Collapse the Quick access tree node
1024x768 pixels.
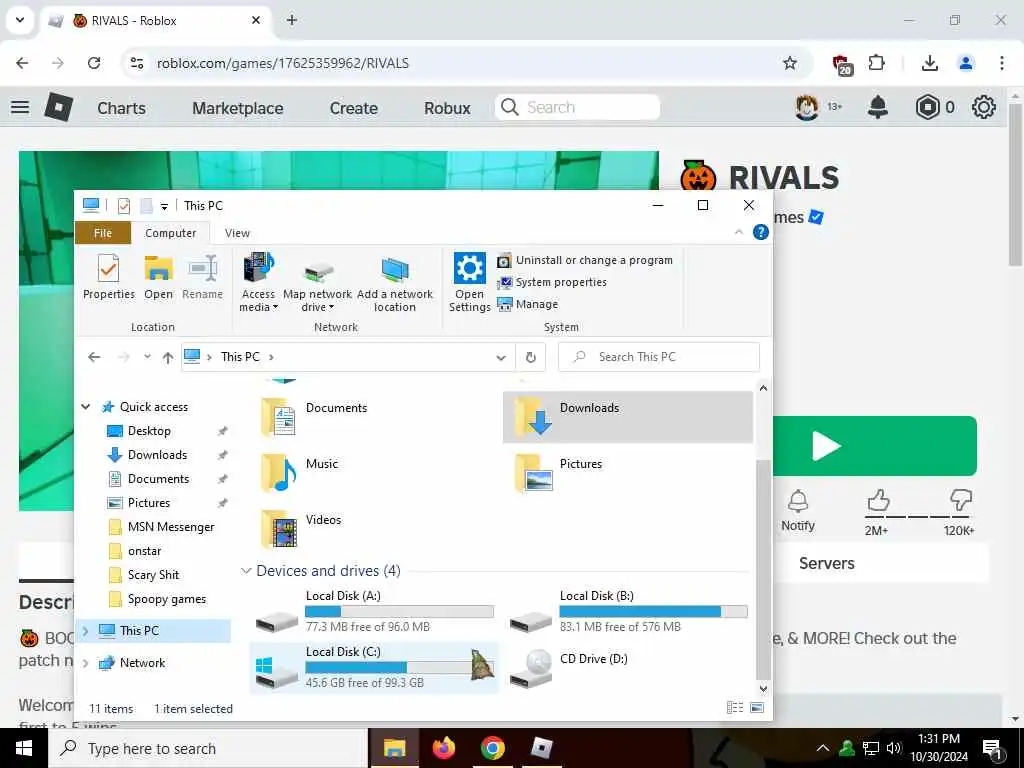tap(86, 407)
